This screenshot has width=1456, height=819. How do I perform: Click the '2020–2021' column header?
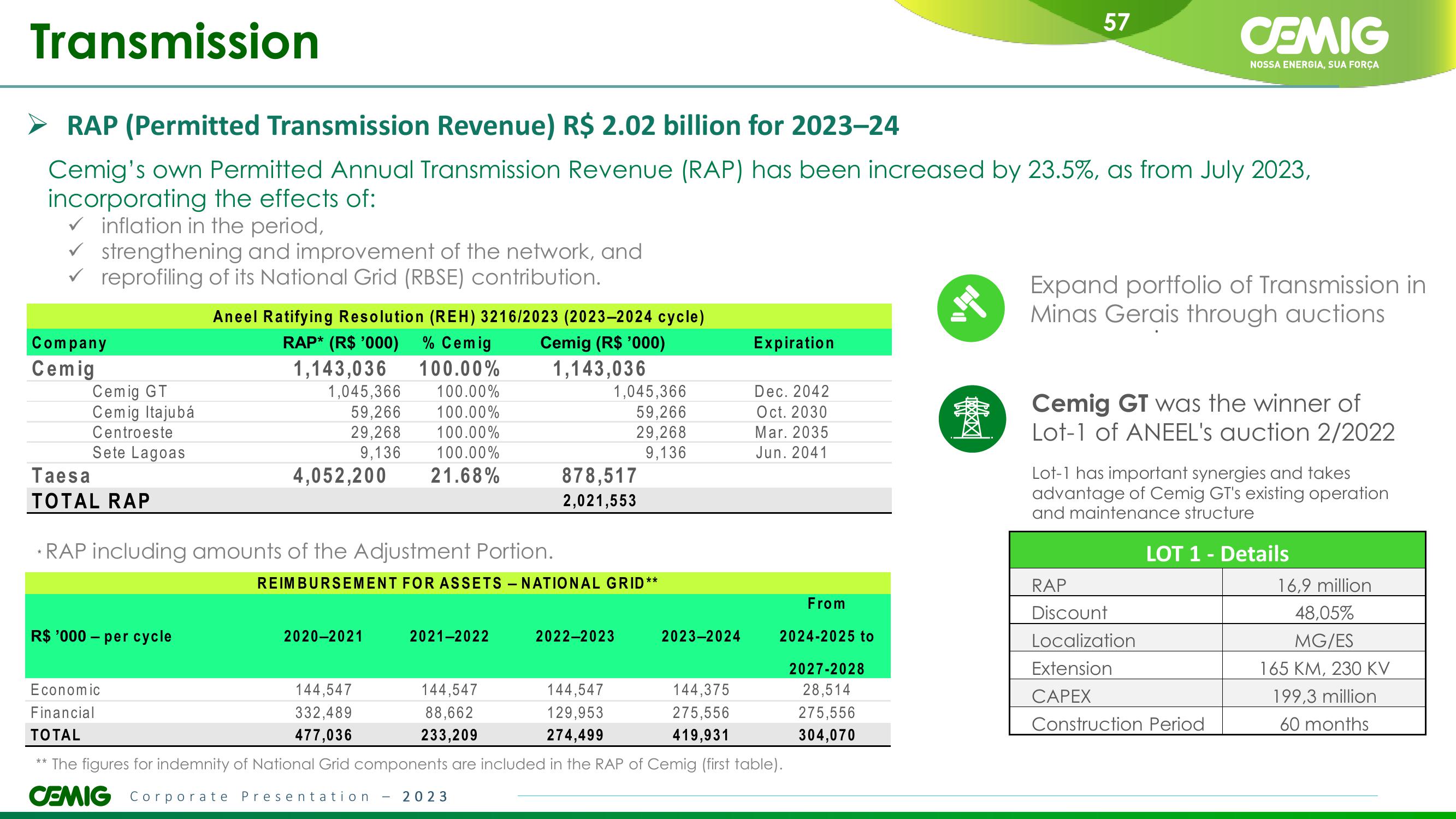click(x=323, y=636)
